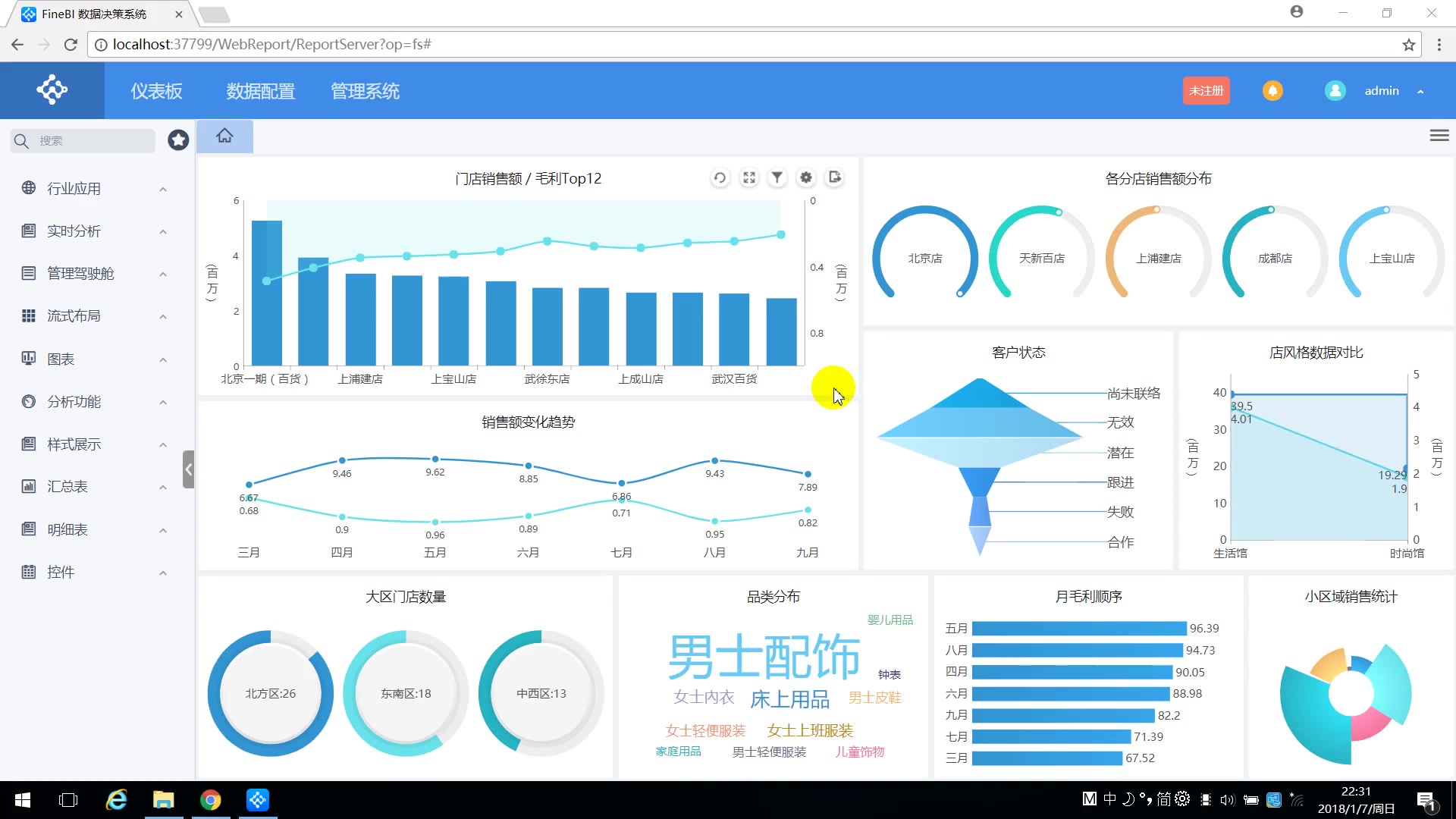1456x819 pixels.
Task: Open File Explorer from taskbar
Action: click(163, 800)
